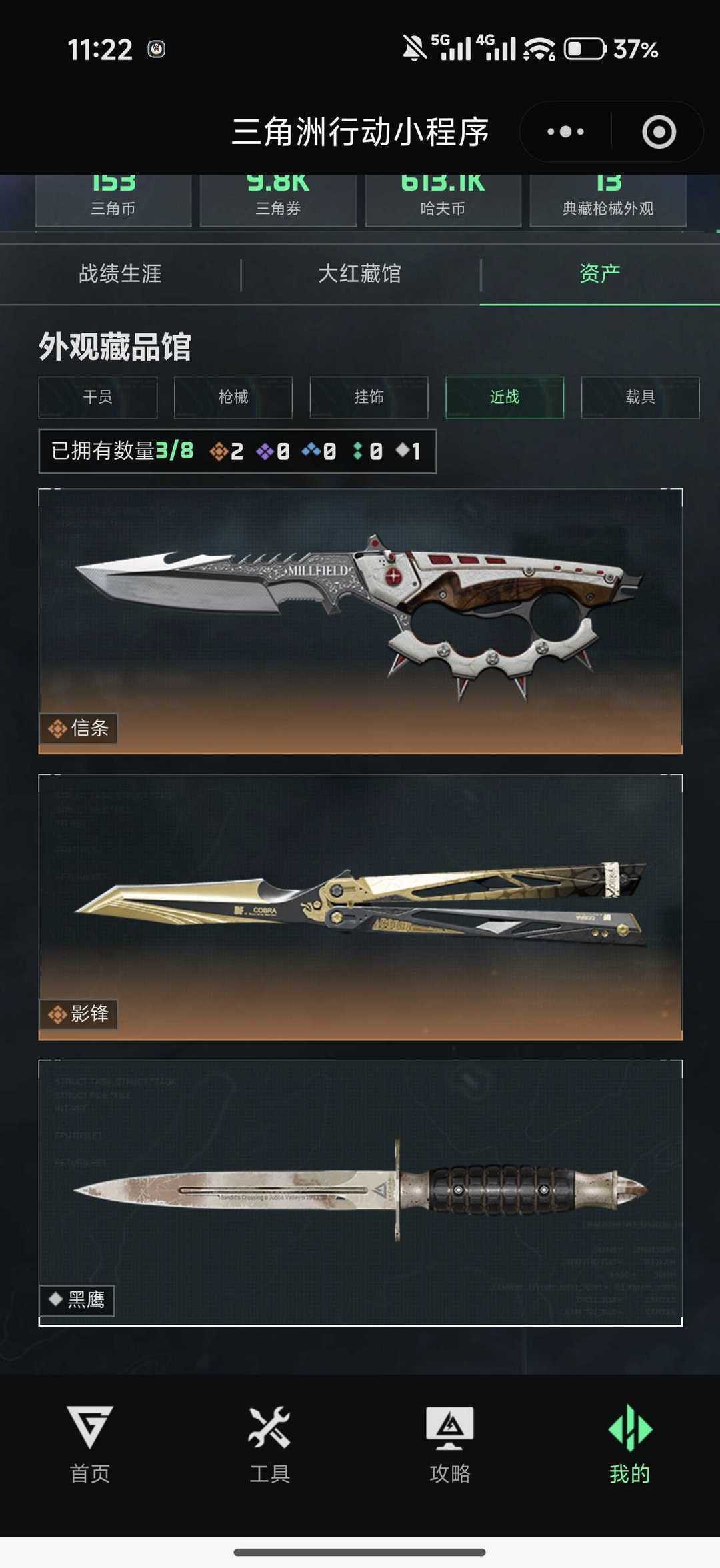Viewport: 720px width, 1568px height.
Task: Go to 首页 home icon
Action: click(90, 1427)
